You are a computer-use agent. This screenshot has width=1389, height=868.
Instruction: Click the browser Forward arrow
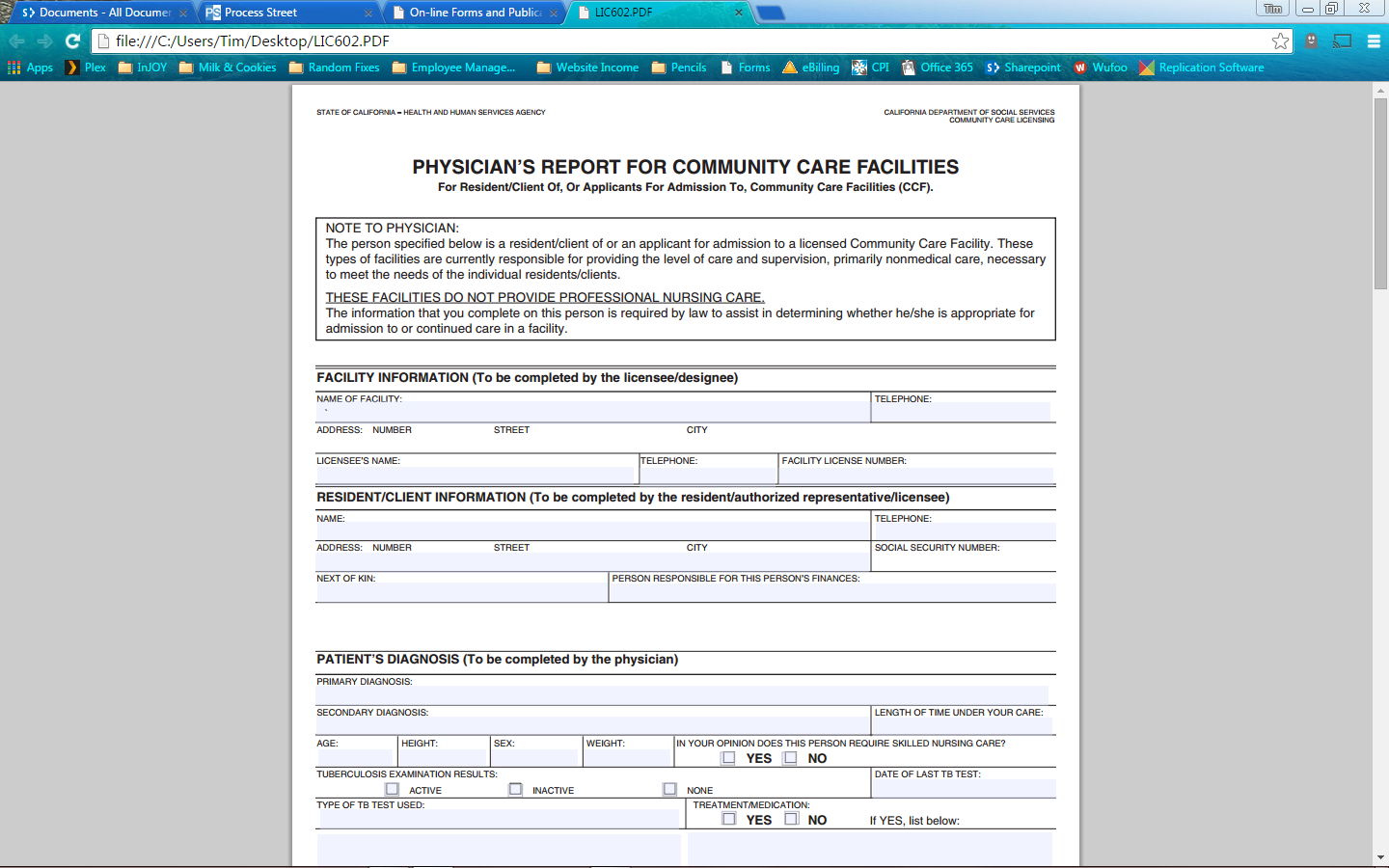[x=44, y=41]
